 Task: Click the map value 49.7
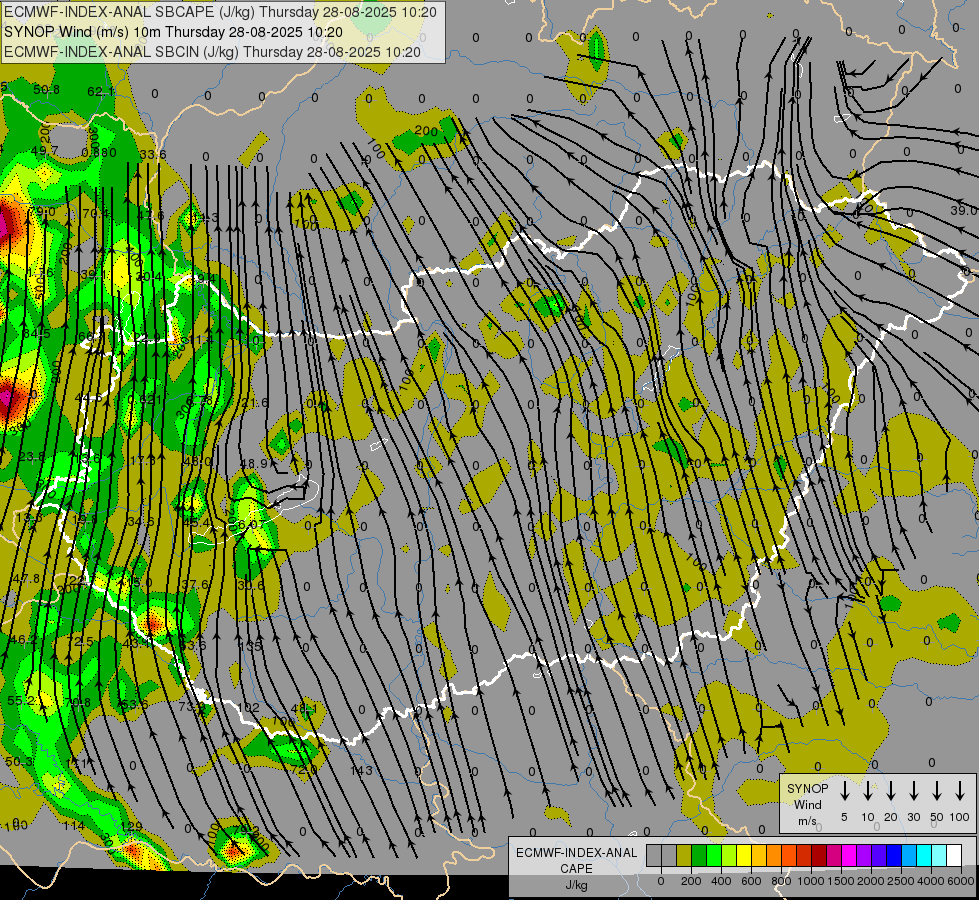click(x=44, y=151)
